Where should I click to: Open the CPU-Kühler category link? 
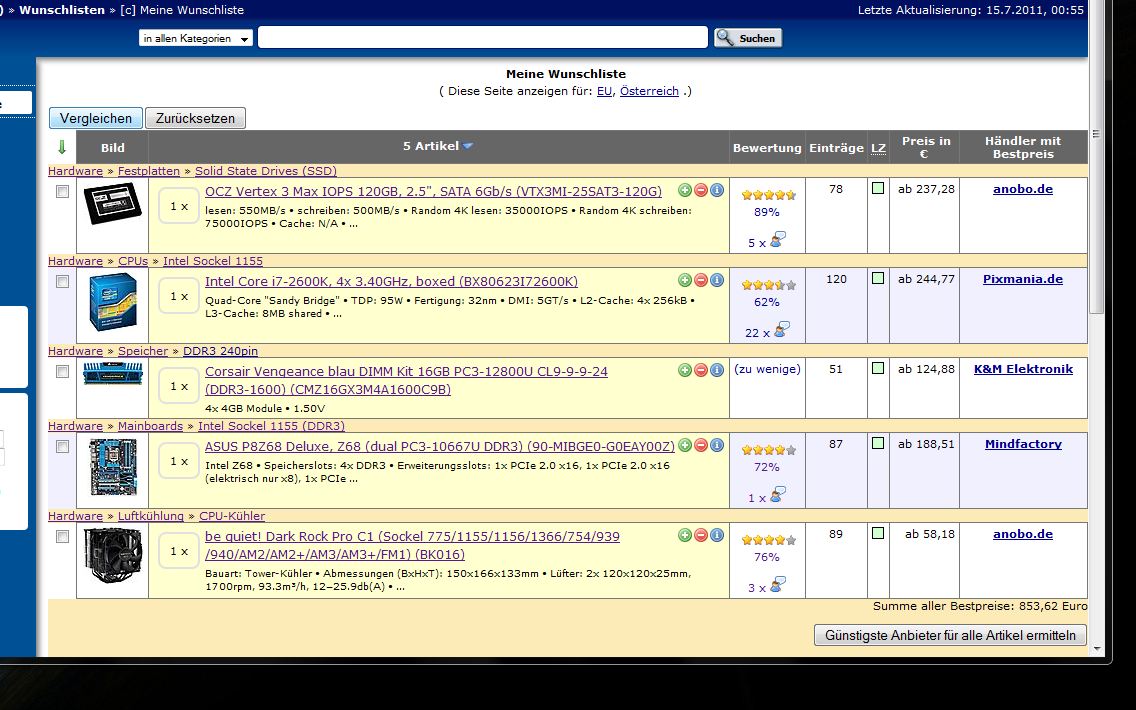pyautogui.click(x=232, y=516)
